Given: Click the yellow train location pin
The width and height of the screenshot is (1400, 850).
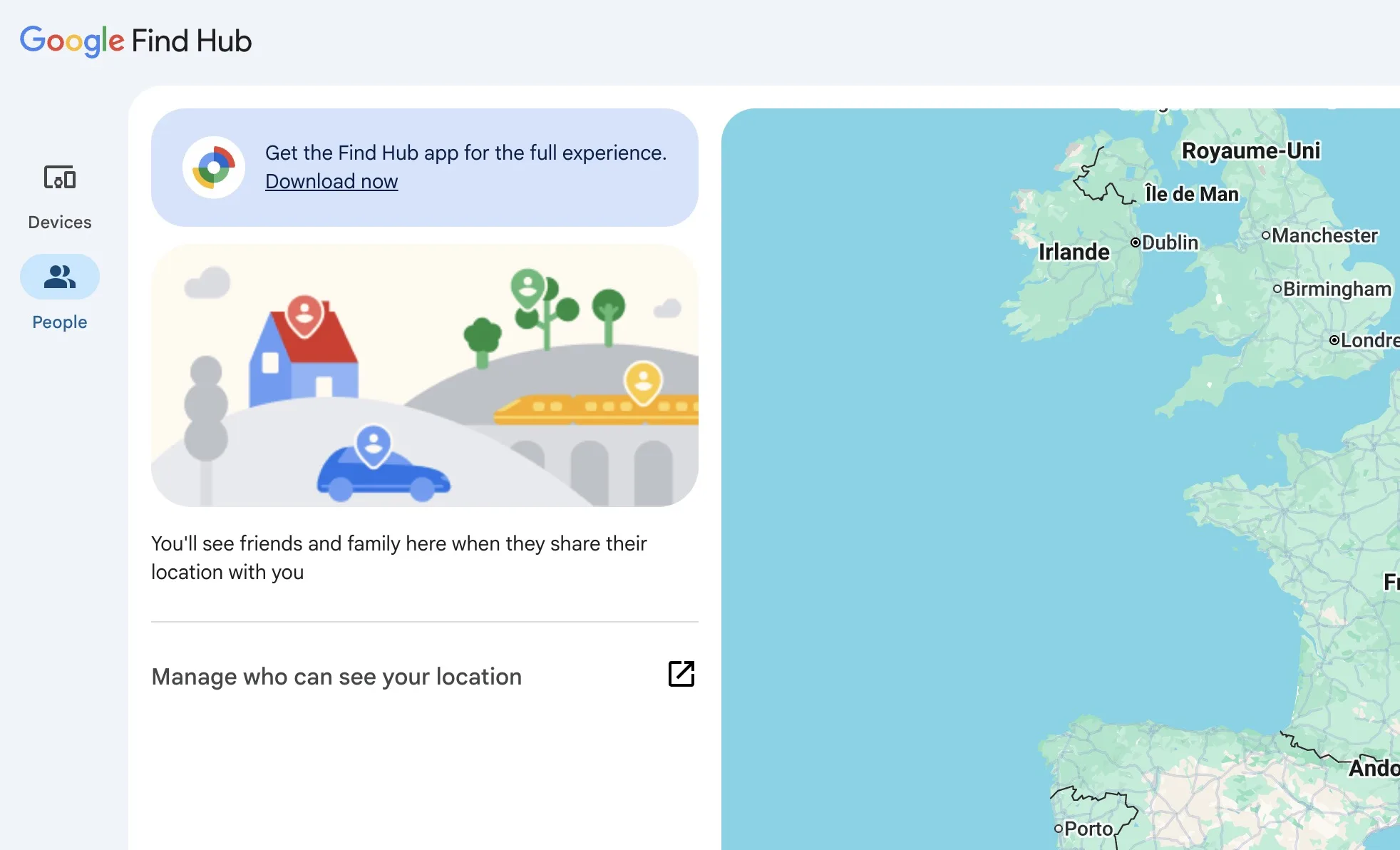Looking at the screenshot, I should (x=643, y=382).
